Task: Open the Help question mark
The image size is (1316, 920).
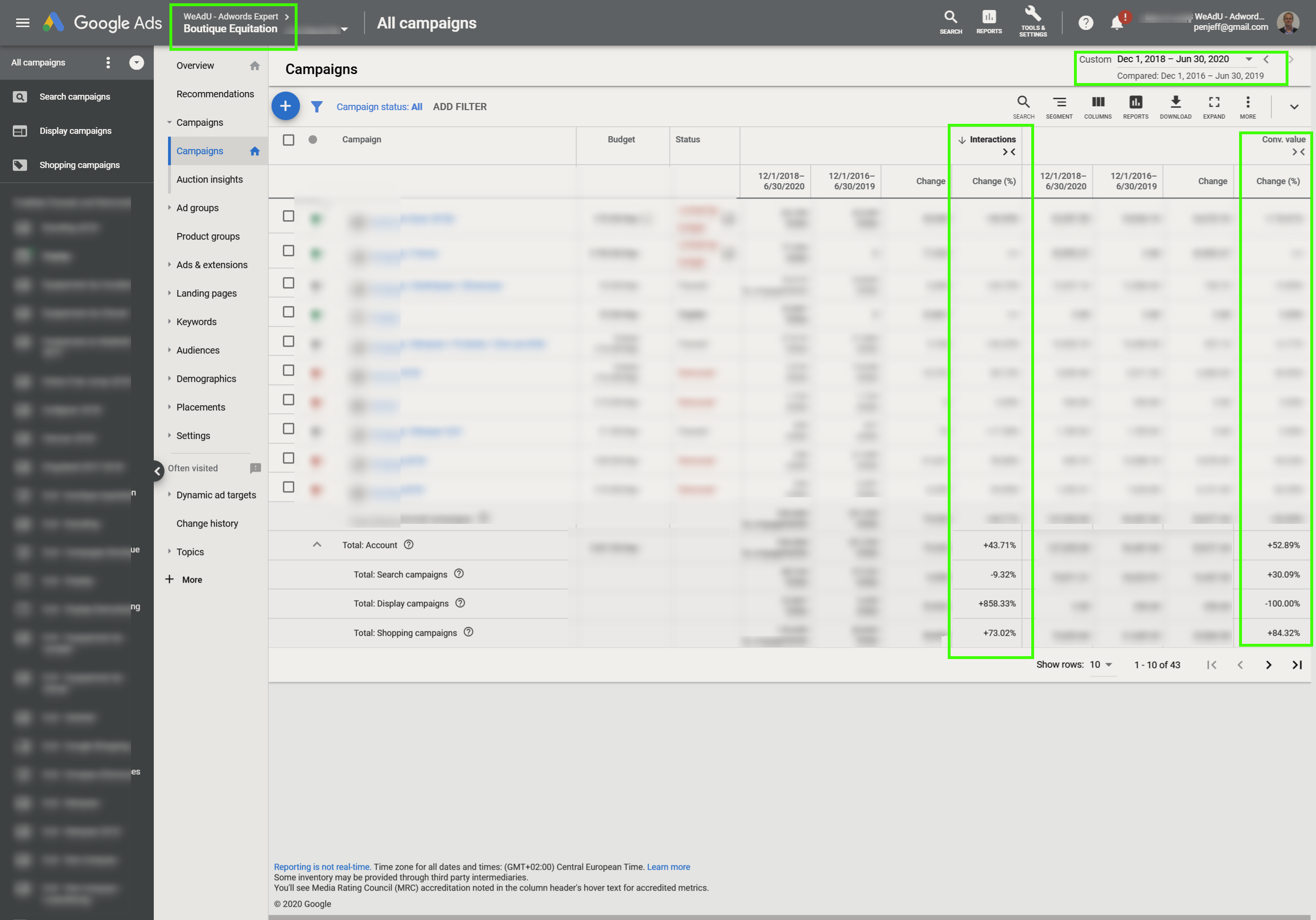Action: pos(1085,23)
